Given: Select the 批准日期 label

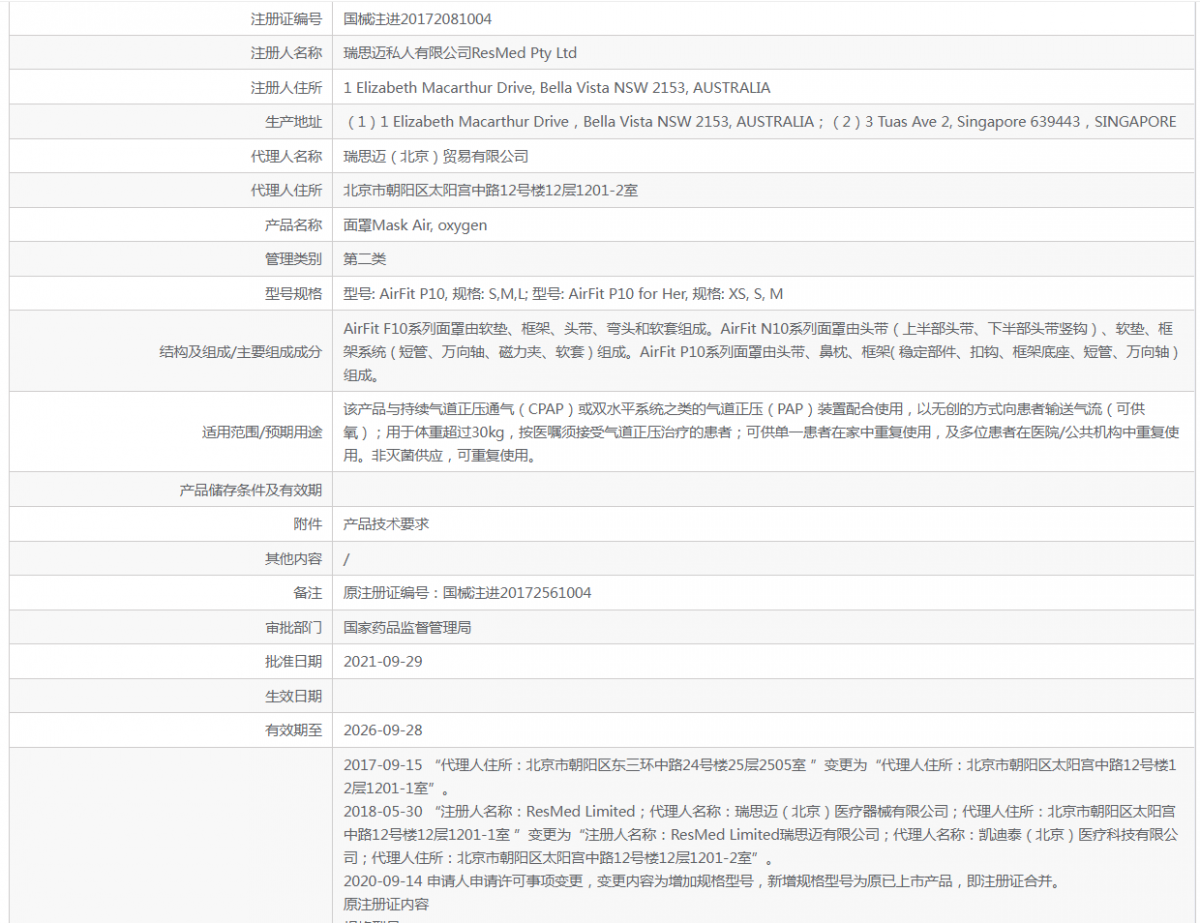Looking at the screenshot, I should [x=293, y=662].
